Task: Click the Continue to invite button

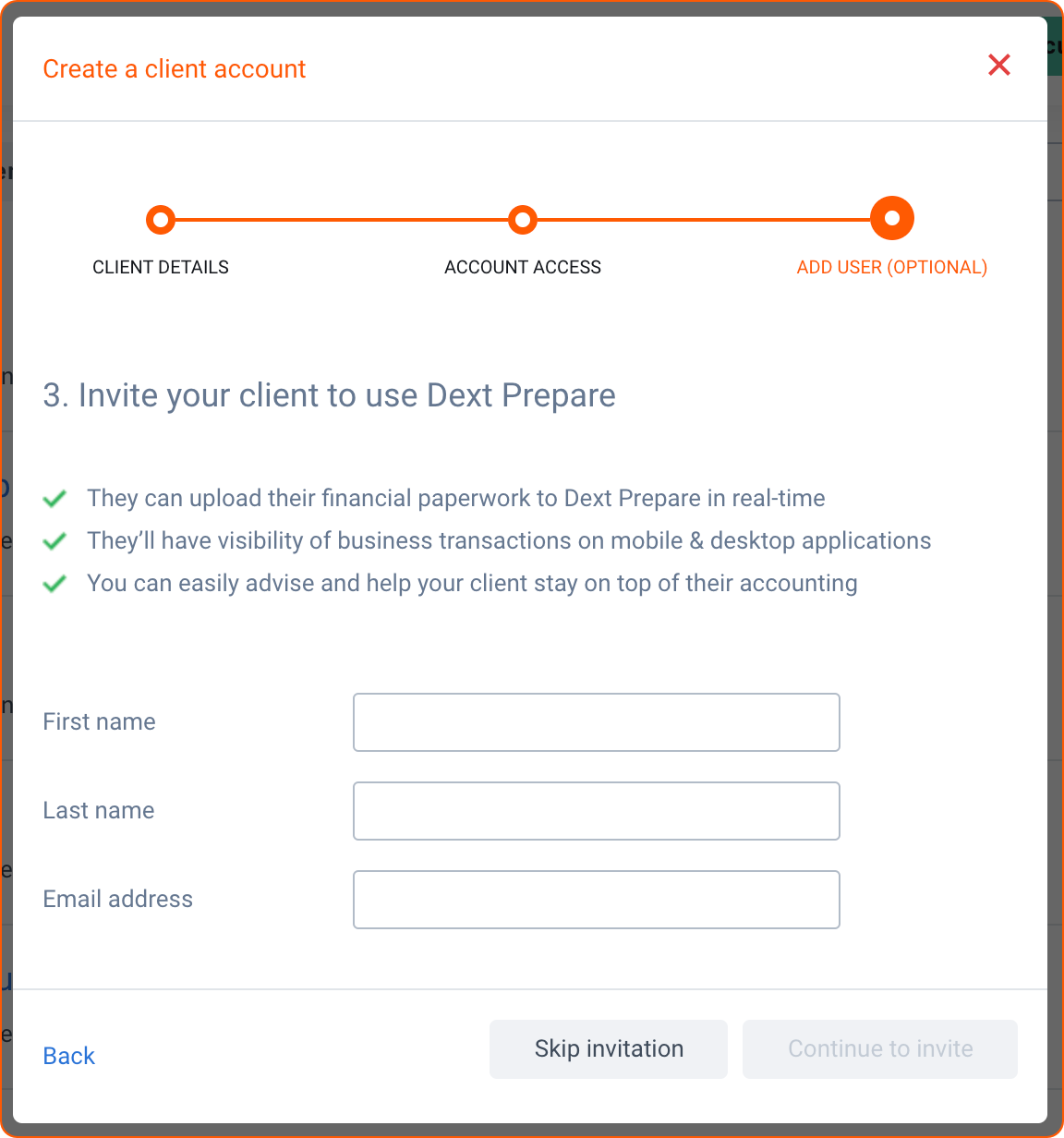Action: click(x=880, y=1049)
